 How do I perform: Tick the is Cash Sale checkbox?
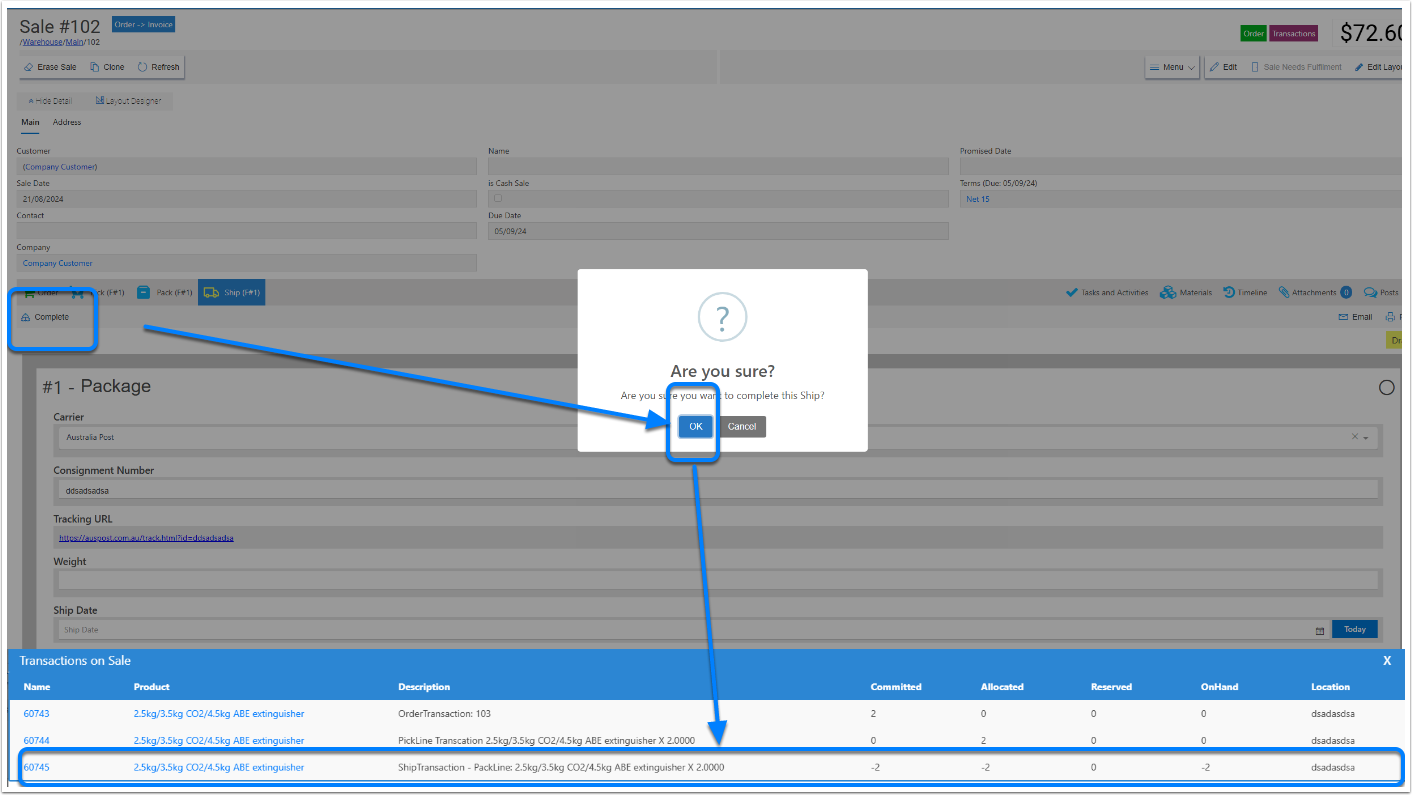pyautogui.click(x=498, y=199)
